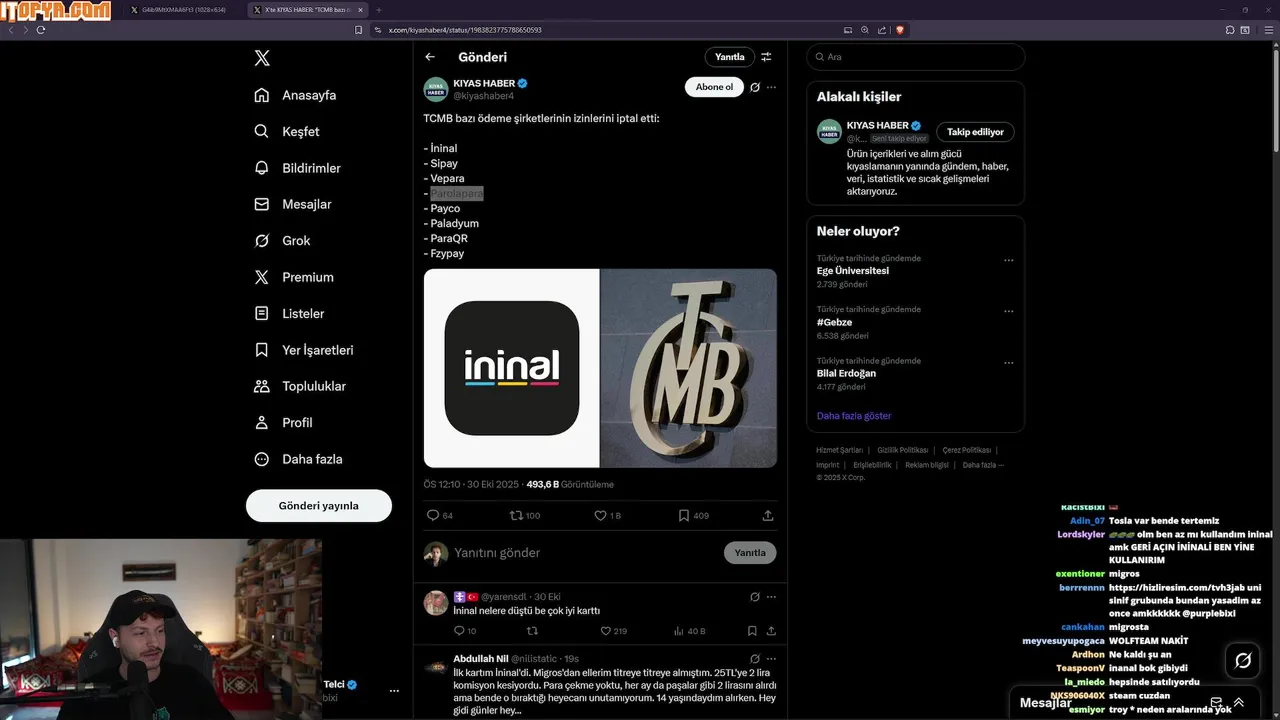The image size is (1280, 720).
Task: Open more options on Abdullah Nil reply
Action: click(x=771, y=659)
